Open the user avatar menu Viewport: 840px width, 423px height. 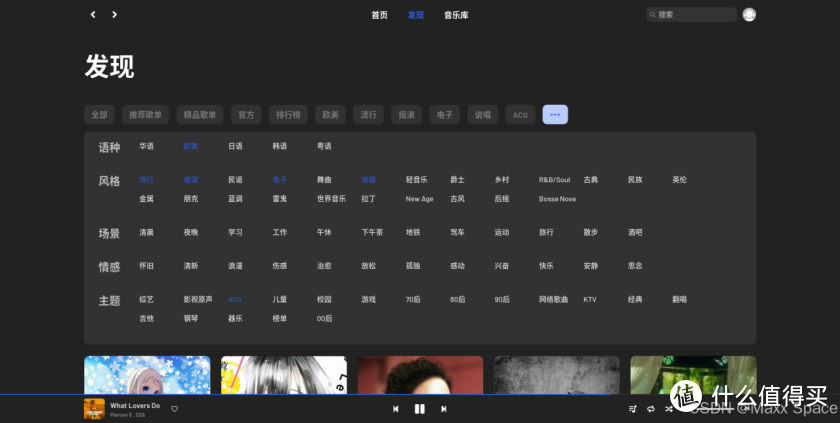[749, 14]
